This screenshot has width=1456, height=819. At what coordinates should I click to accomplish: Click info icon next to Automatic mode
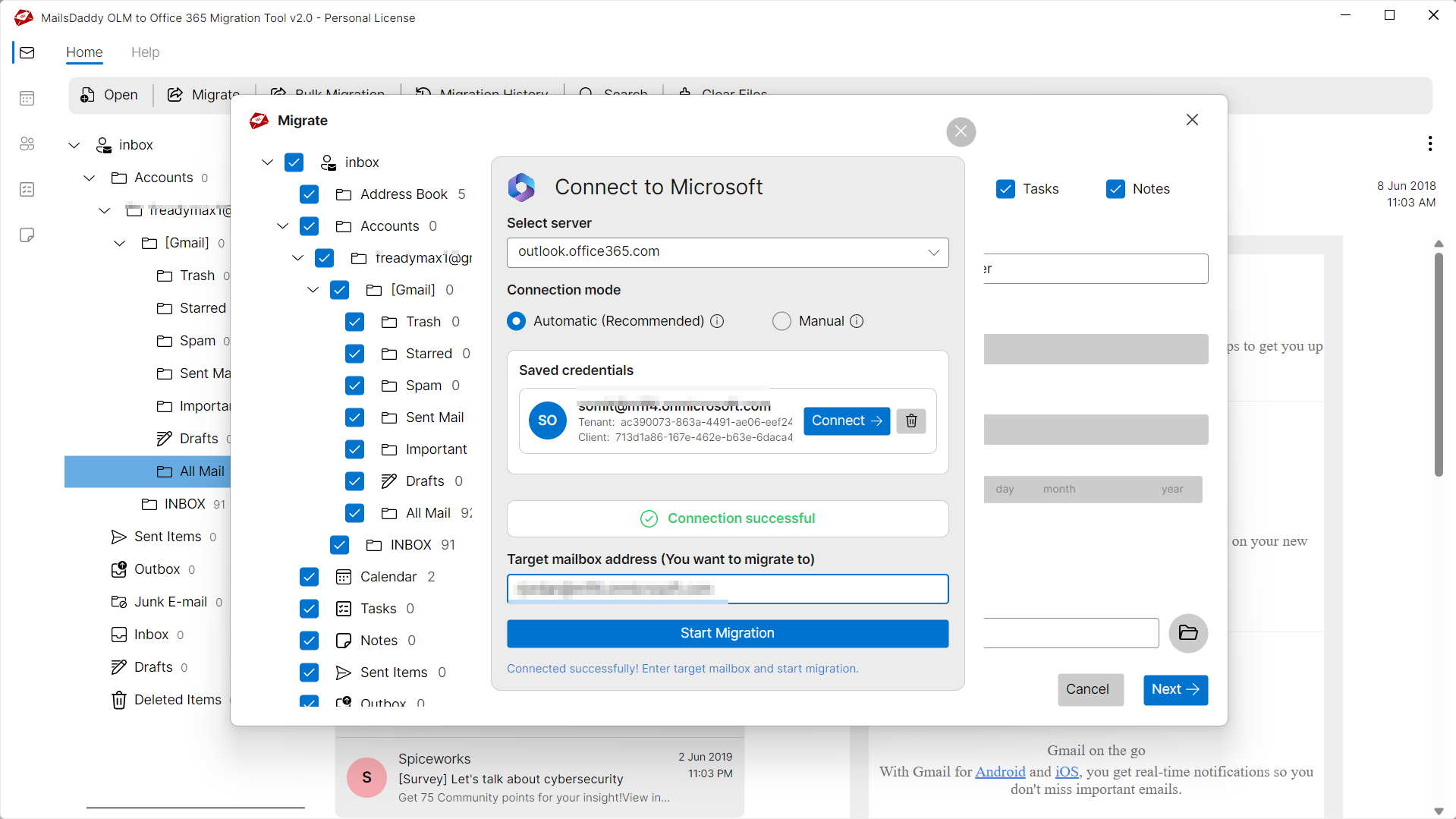[717, 321]
